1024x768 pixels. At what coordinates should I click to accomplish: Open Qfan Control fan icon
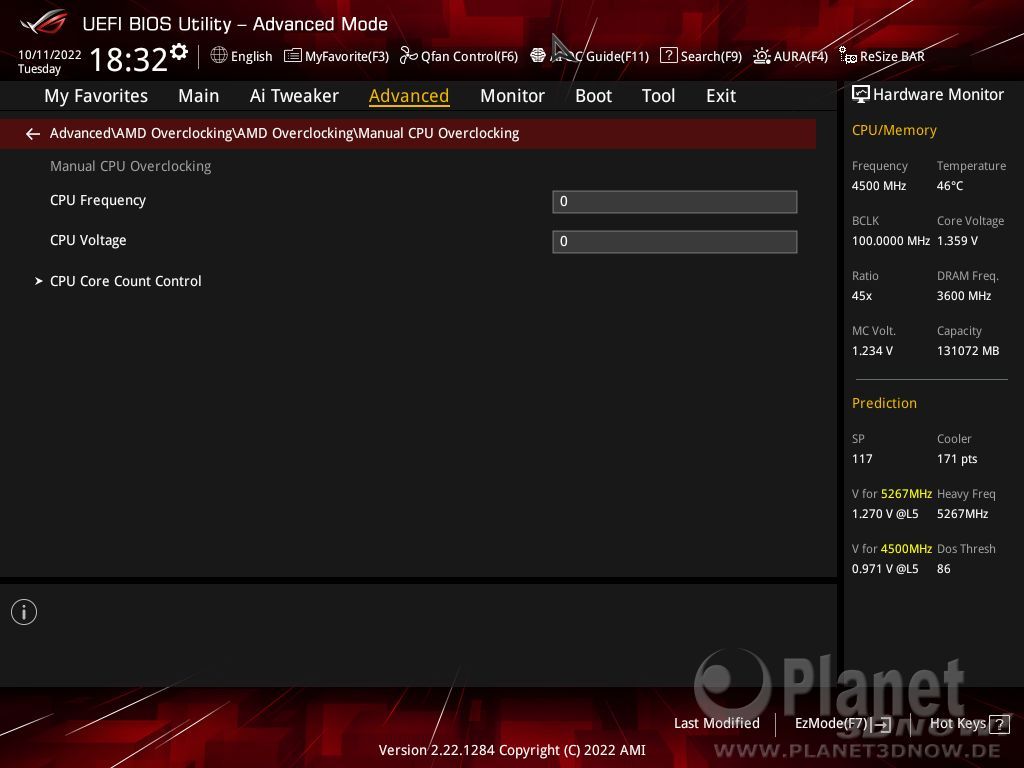click(x=408, y=56)
